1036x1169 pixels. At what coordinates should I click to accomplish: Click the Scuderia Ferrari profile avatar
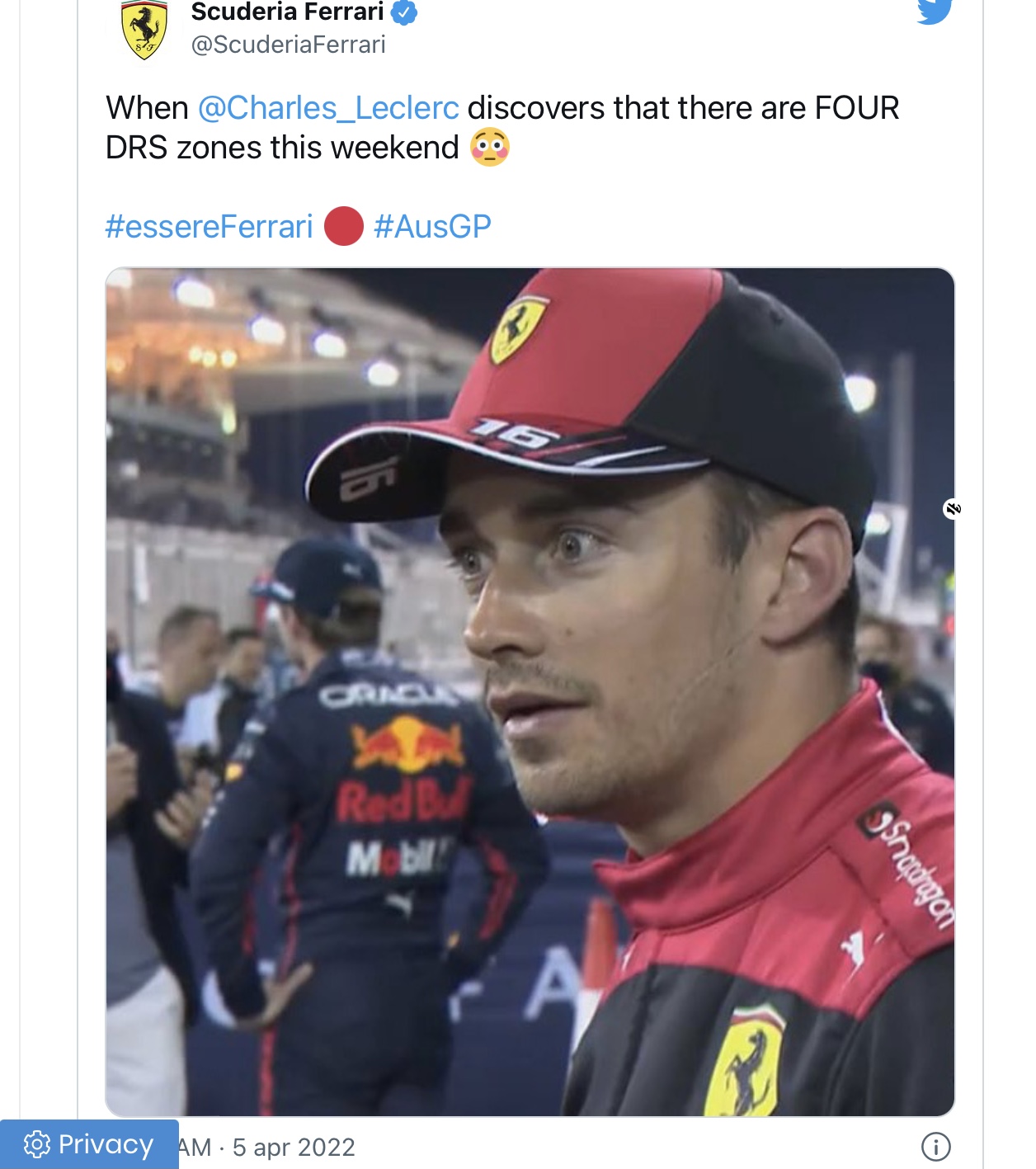point(144,31)
